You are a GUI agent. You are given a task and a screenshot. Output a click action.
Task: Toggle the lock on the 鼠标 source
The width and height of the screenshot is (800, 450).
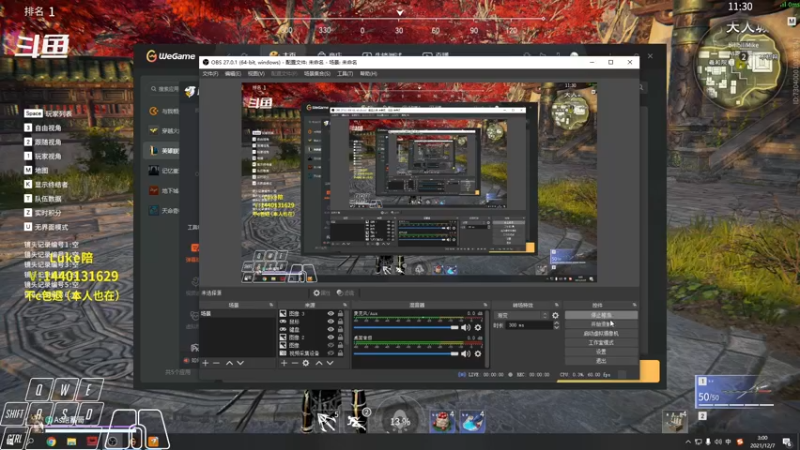pyautogui.click(x=340, y=321)
